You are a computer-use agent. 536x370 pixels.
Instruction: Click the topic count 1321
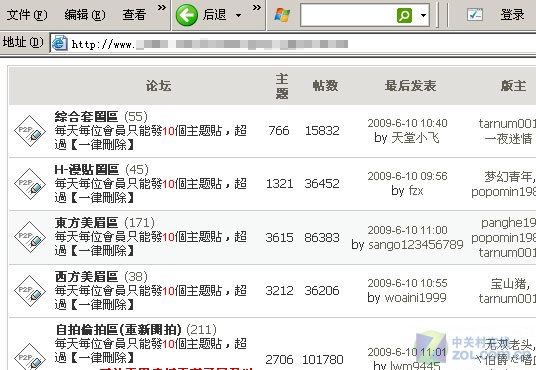coord(279,184)
